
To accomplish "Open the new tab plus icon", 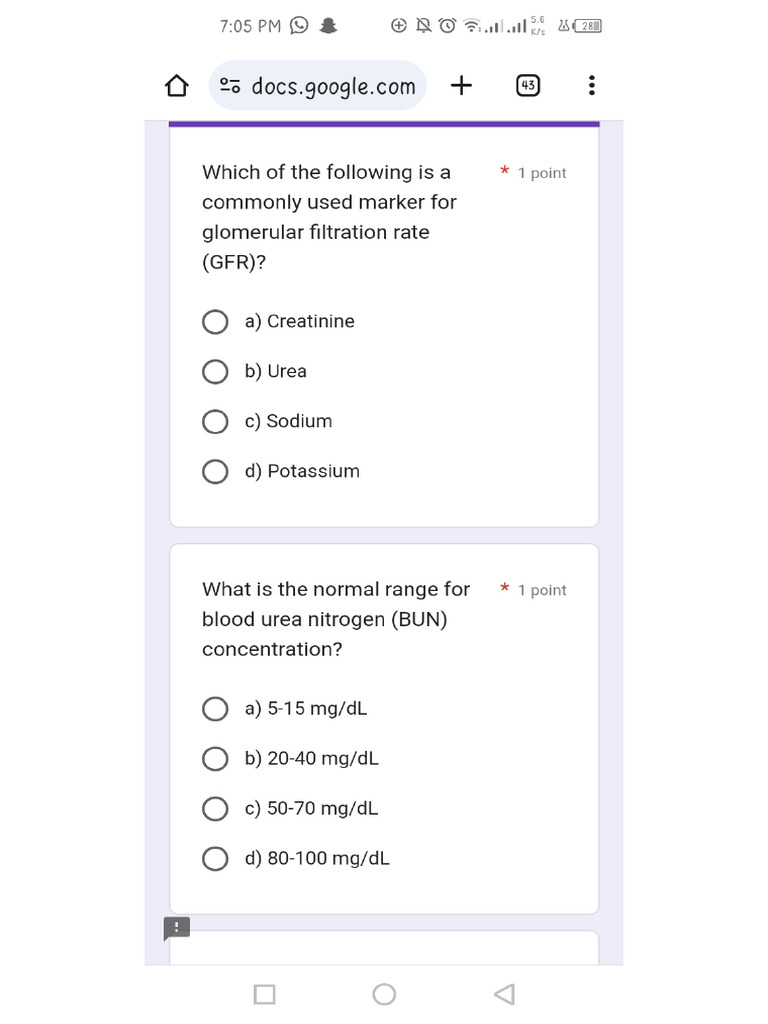I will click(x=461, y=86).
